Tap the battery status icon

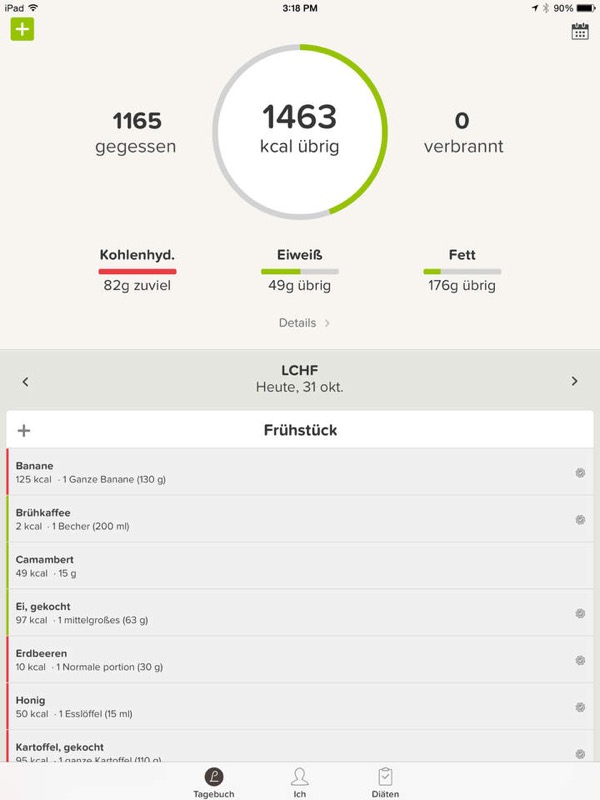pyautogui.click(x=585, y=8)
